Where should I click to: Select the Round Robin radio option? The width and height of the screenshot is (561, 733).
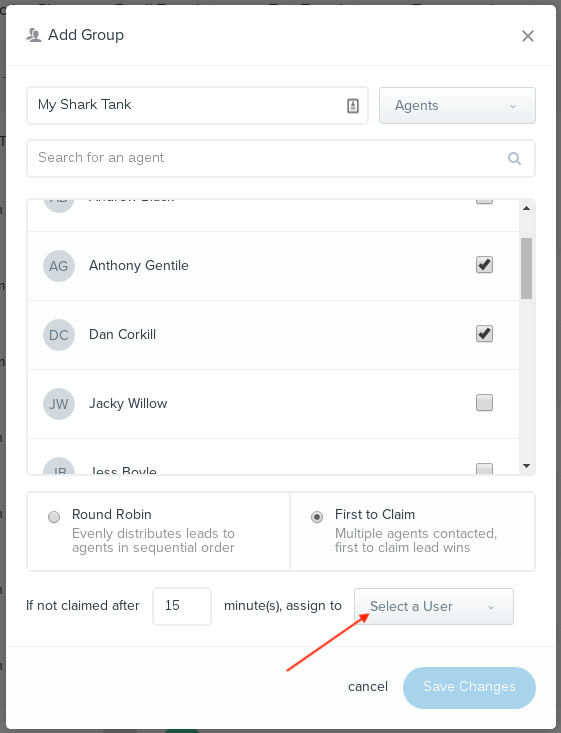tap(54, 517)
